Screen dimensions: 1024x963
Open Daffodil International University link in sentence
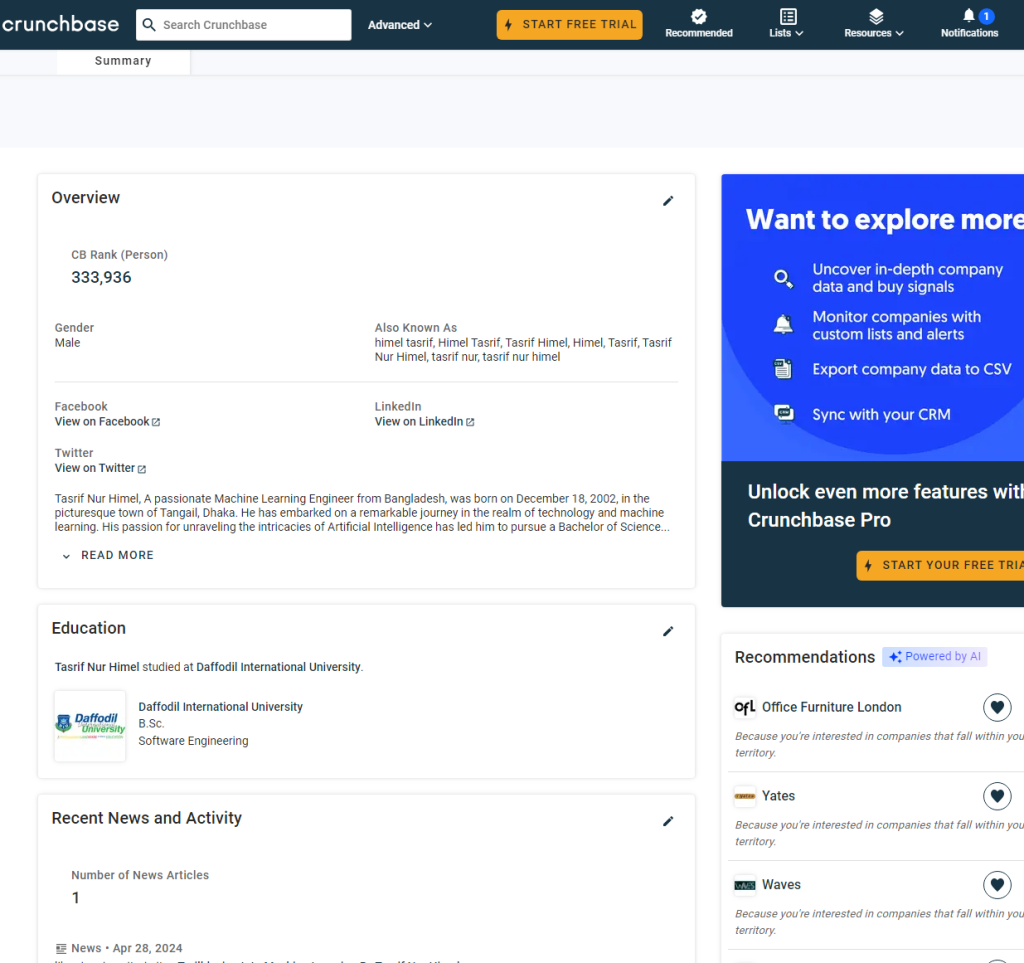[278, 667]
